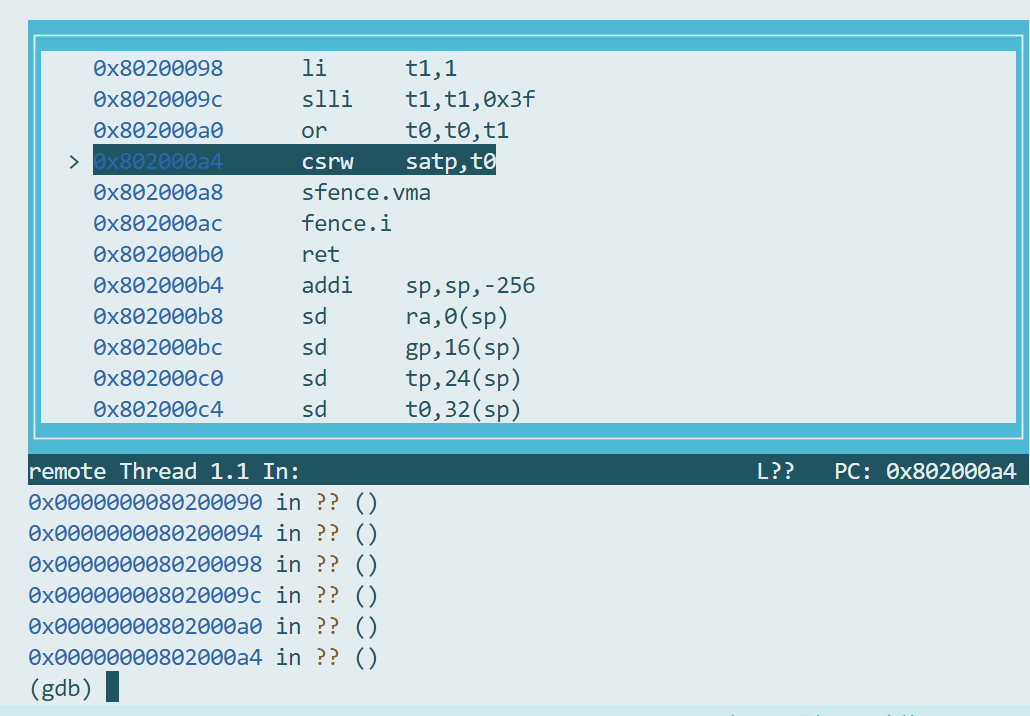Select the slli t1,t1,0x3f instruction
This screenshot has height=716, width=1030.
click(420, 99)
